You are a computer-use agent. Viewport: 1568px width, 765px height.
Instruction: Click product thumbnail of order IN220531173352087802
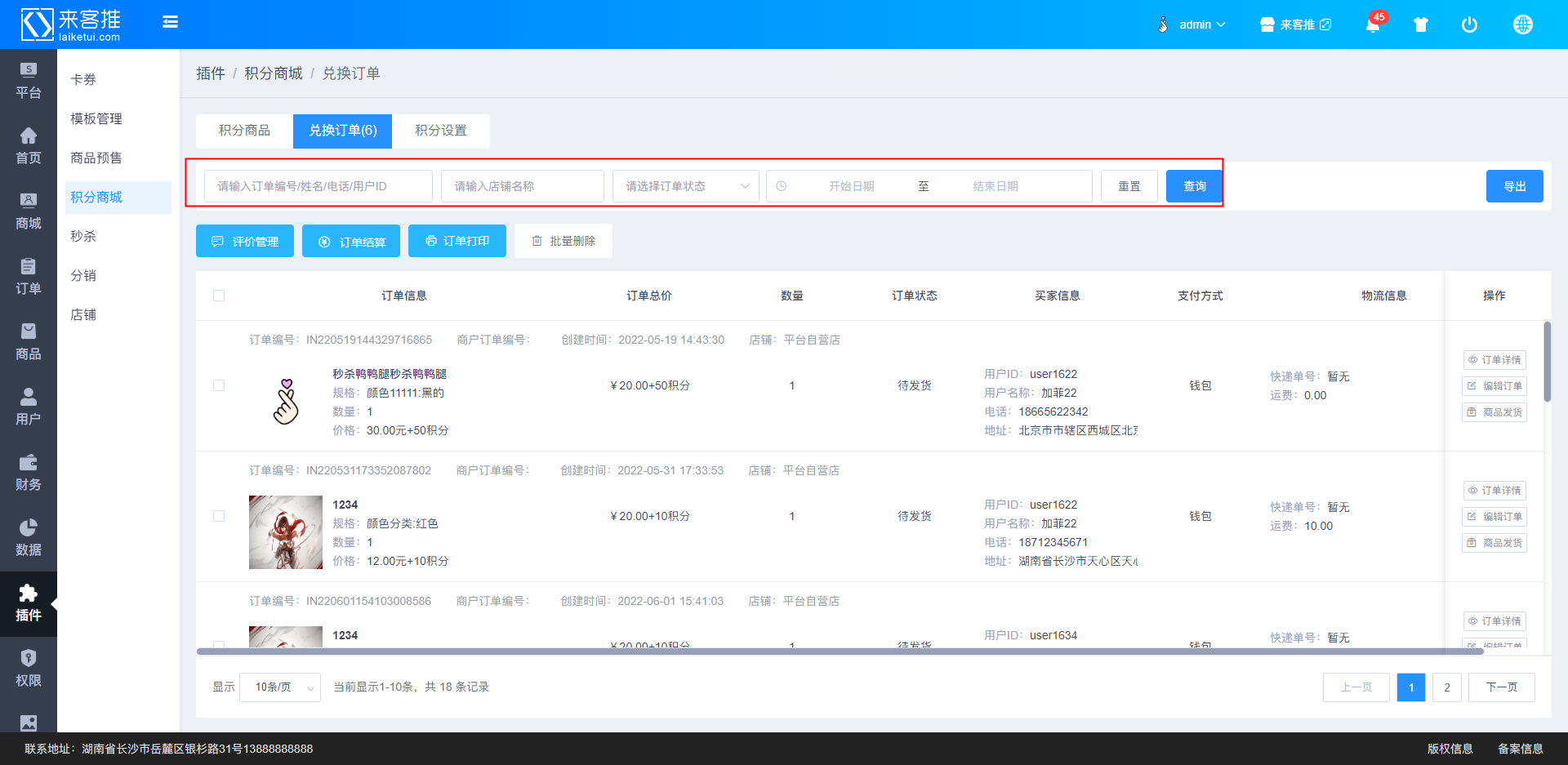pos(286,532)
